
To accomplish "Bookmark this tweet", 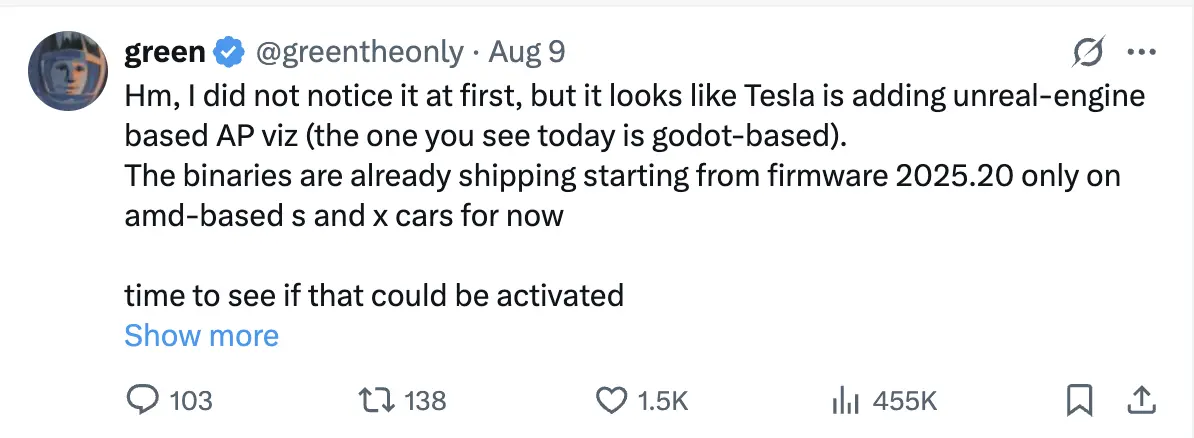I will tap(1079, 401).
